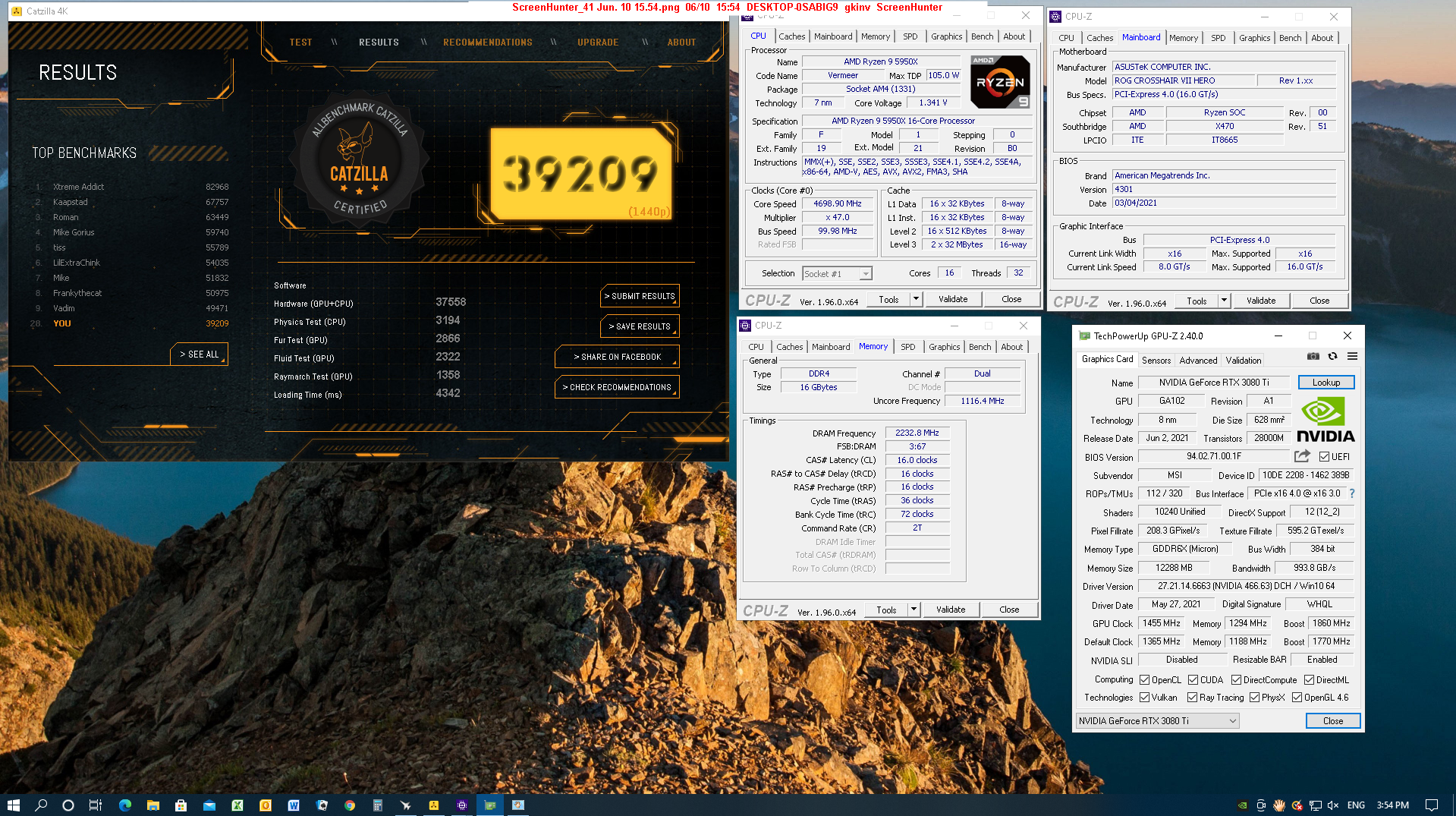
Task: Open the About tab in Catzilla
Action: pos(681,43)
